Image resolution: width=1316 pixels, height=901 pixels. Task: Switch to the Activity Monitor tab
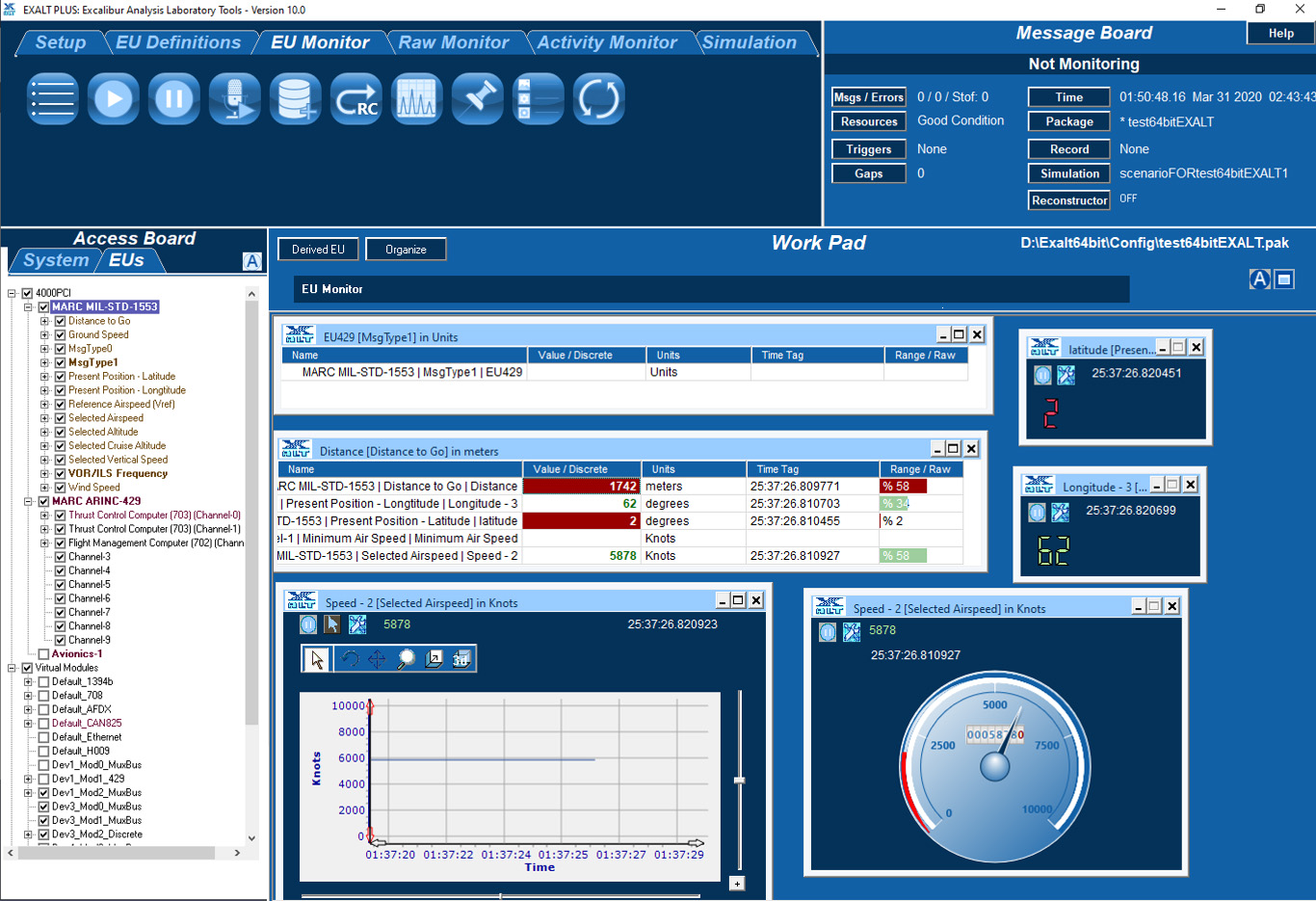(x=607, y=42)
